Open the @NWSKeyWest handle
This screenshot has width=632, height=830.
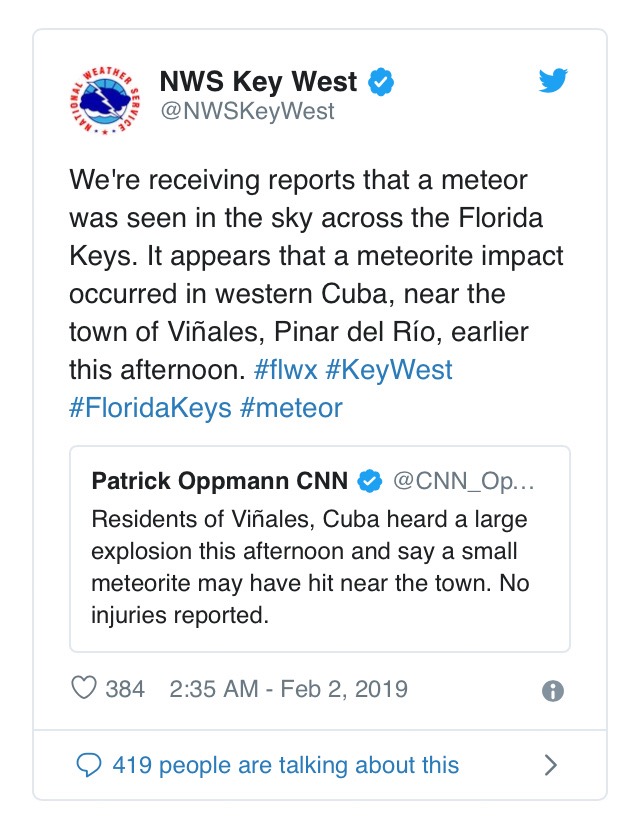tap(247, 111)
